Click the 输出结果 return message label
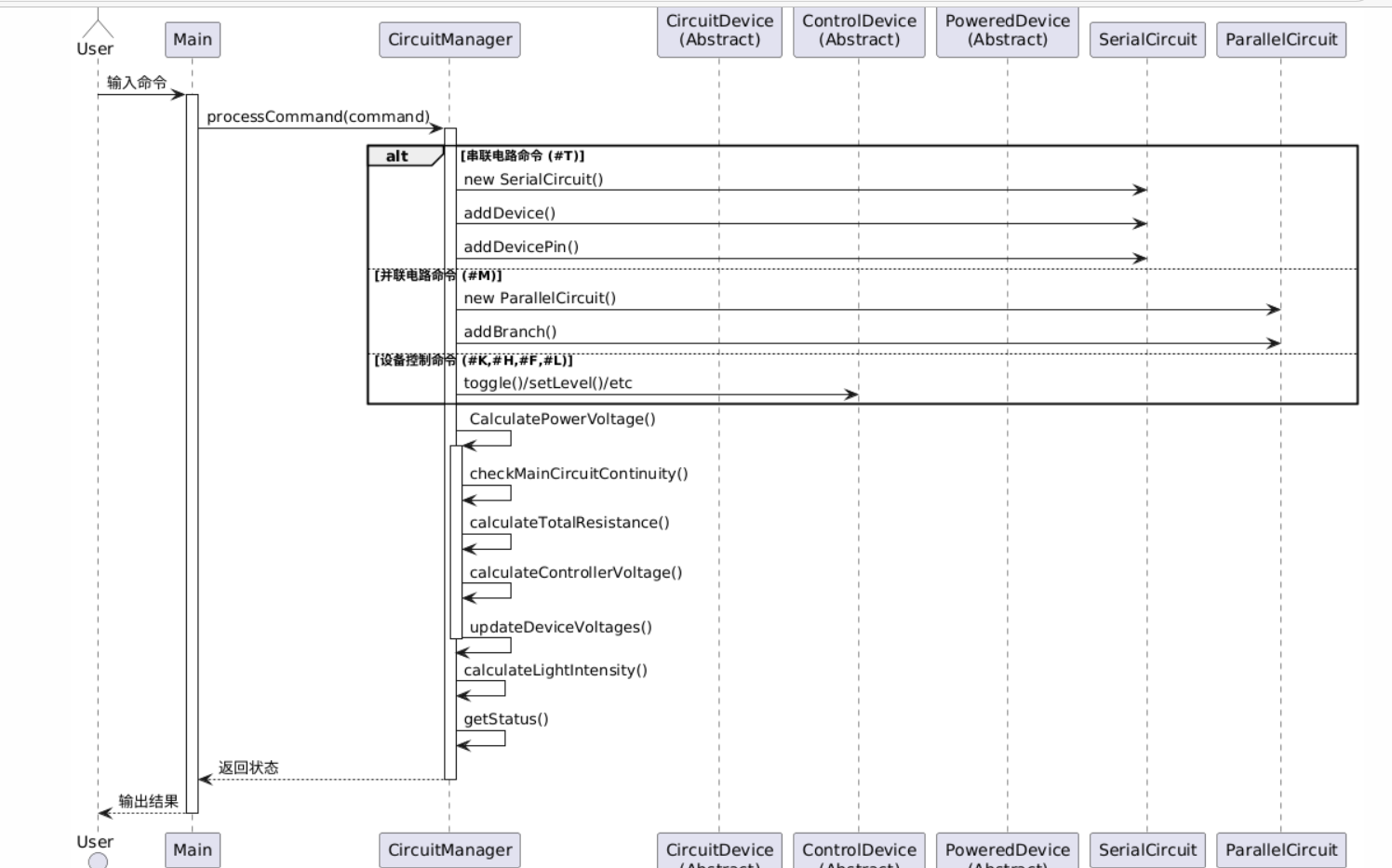 coord(148,801)
